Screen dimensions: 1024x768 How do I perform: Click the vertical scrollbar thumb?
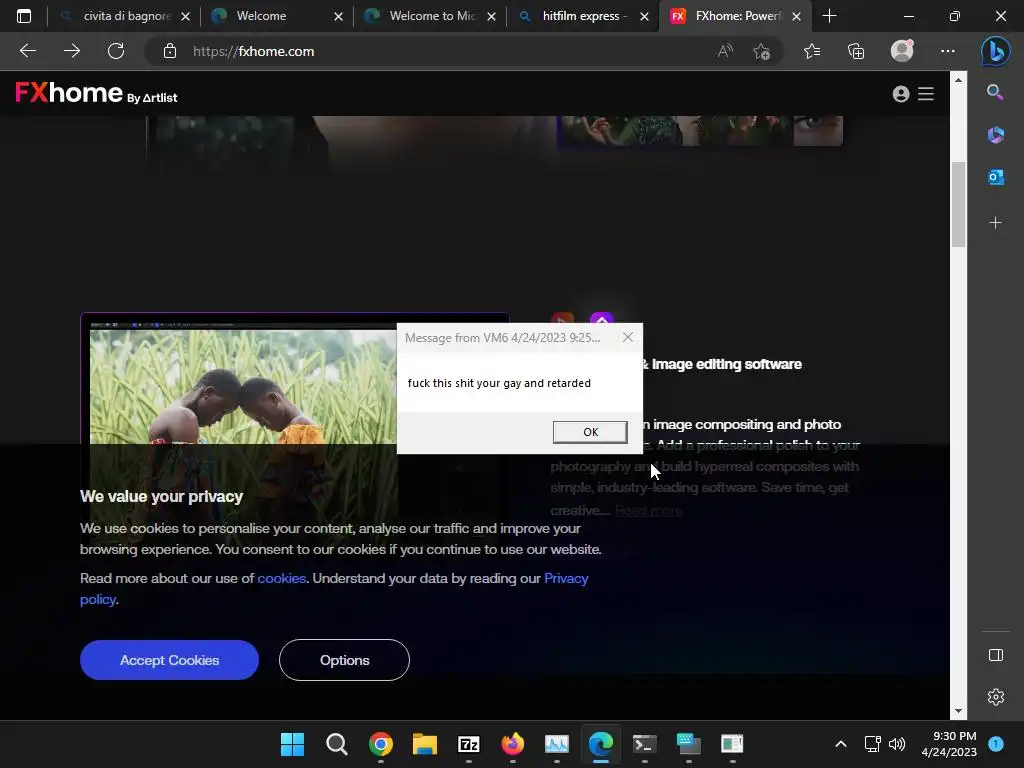point(958,204)
